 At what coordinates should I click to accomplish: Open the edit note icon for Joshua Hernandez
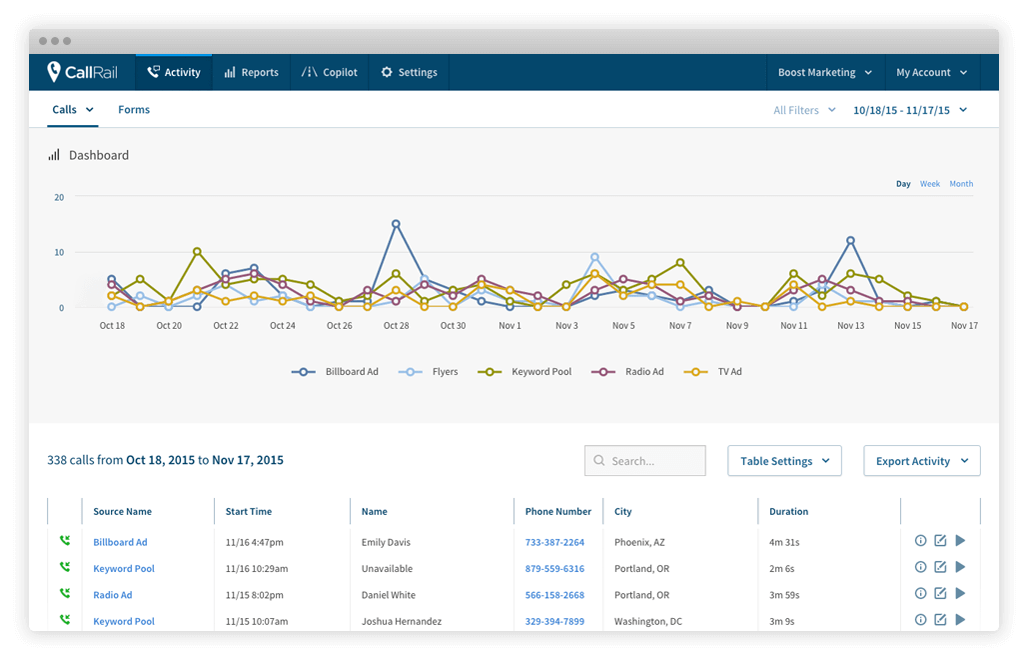[940, 619]
